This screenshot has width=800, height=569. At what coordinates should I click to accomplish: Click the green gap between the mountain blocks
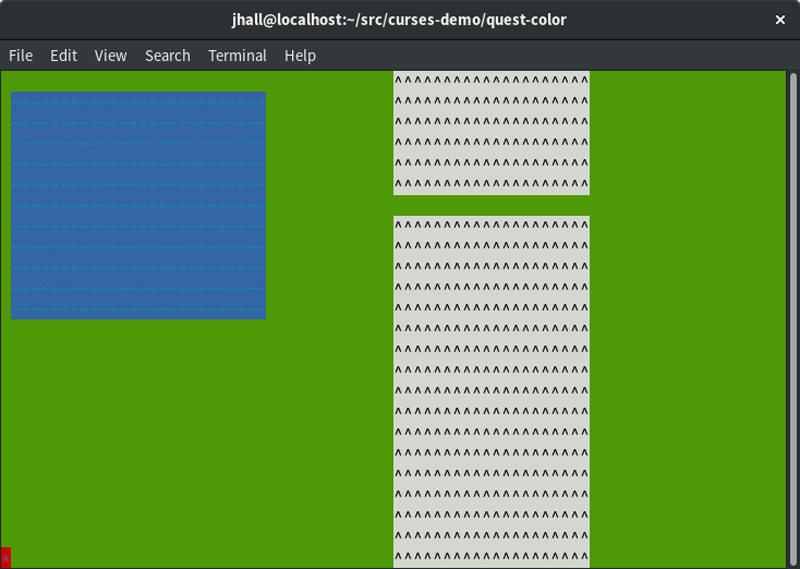pyautogui.click(x=491, y=205)
